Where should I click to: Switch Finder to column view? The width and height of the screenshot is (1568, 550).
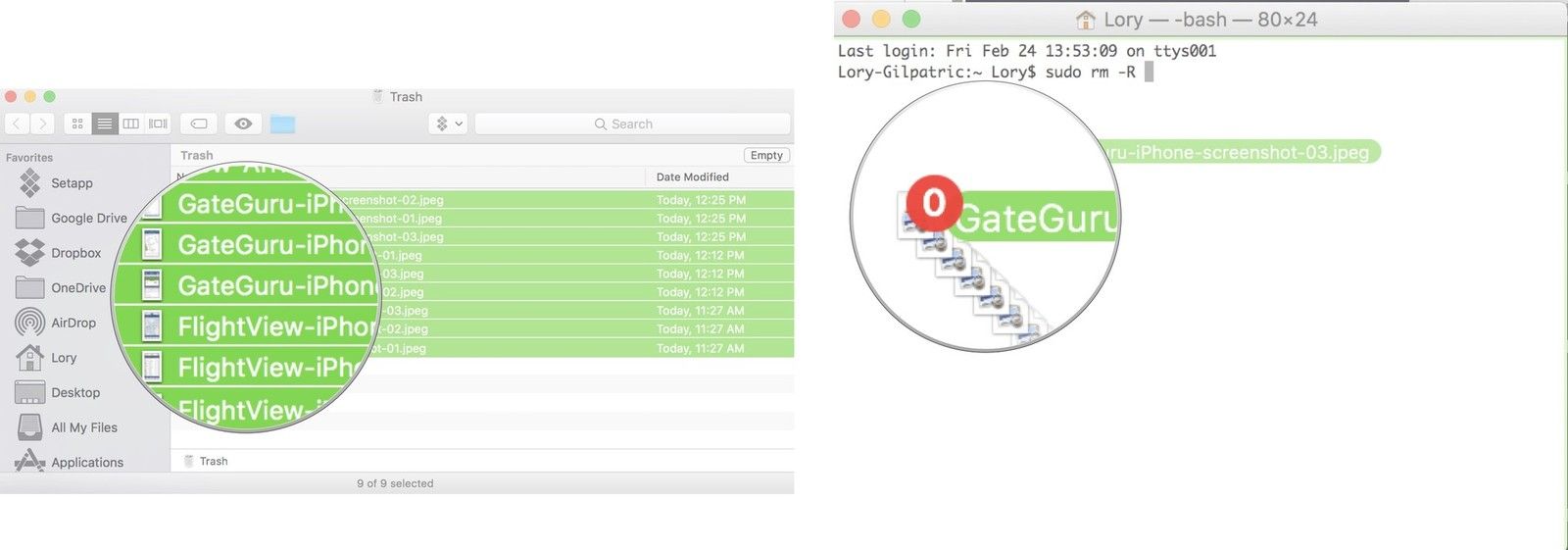tap(130, 124)
